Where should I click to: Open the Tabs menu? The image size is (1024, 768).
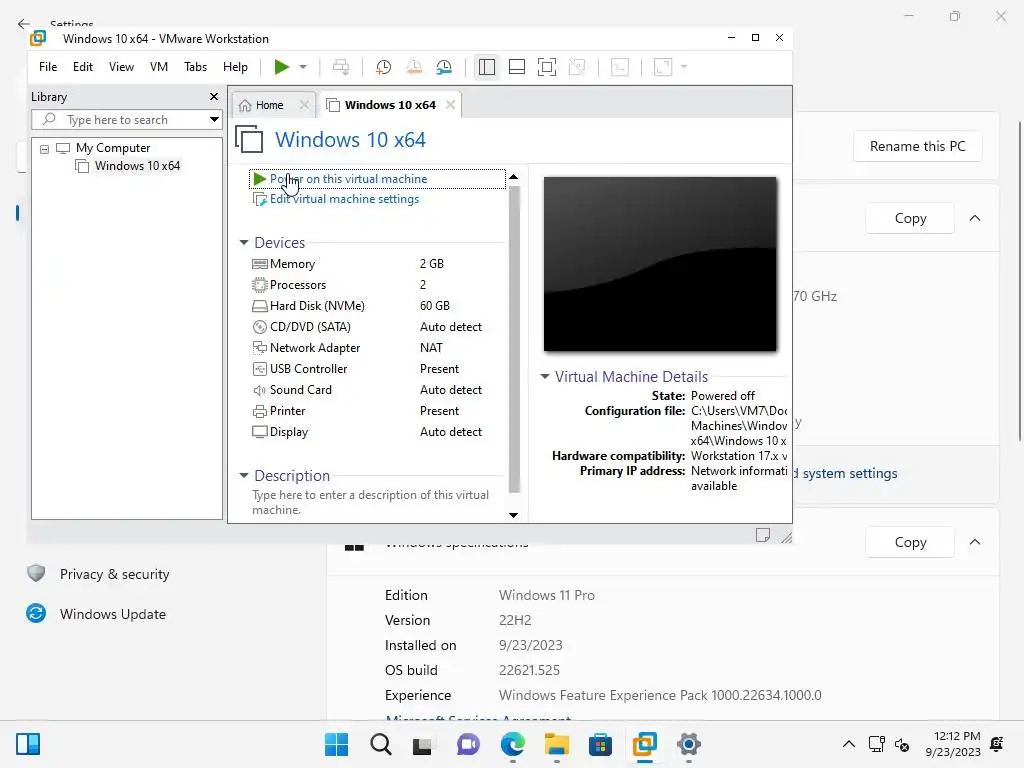[195, 67]
